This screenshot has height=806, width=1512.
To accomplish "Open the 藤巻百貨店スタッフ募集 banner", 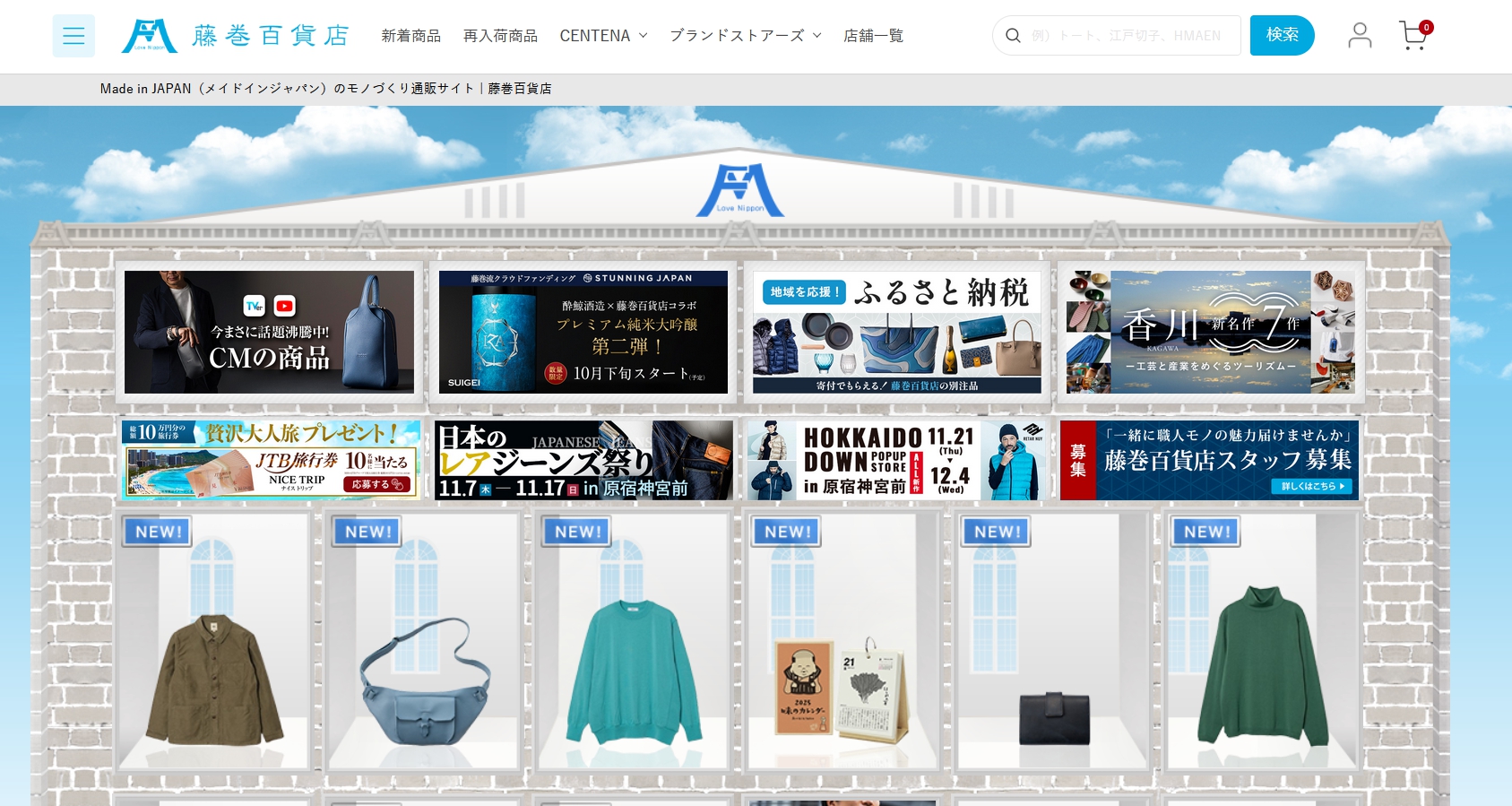I will (x=1209, y=460).
